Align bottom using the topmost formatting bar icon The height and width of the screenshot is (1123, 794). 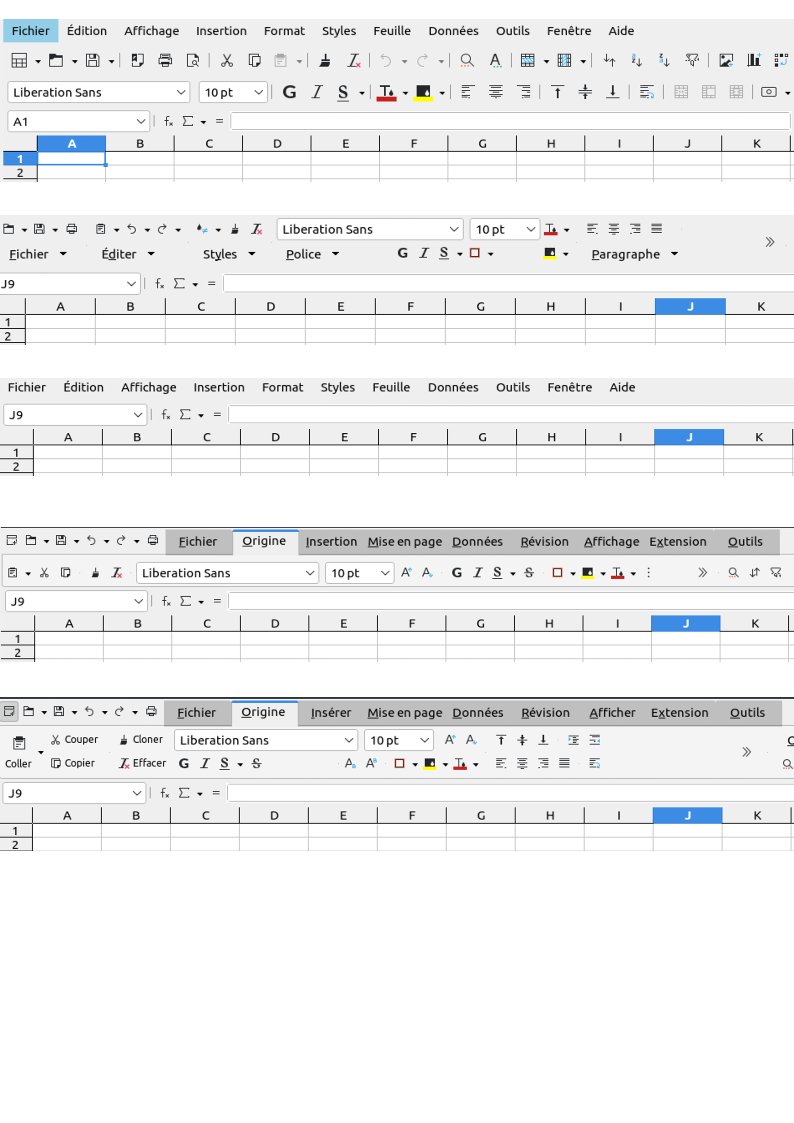(x=613, y=92)
